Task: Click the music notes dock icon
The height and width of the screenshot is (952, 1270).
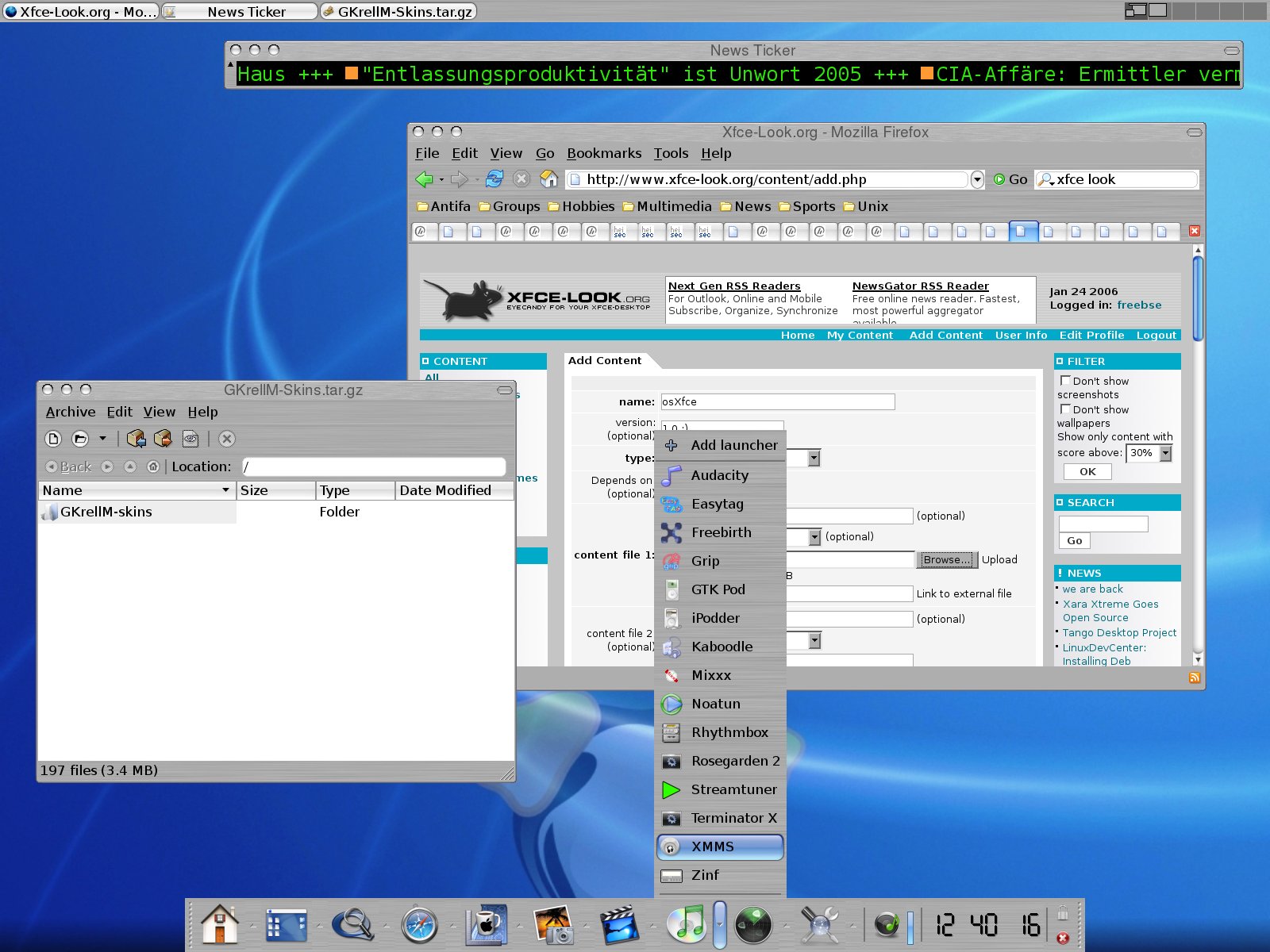Action: pos(687,924)
